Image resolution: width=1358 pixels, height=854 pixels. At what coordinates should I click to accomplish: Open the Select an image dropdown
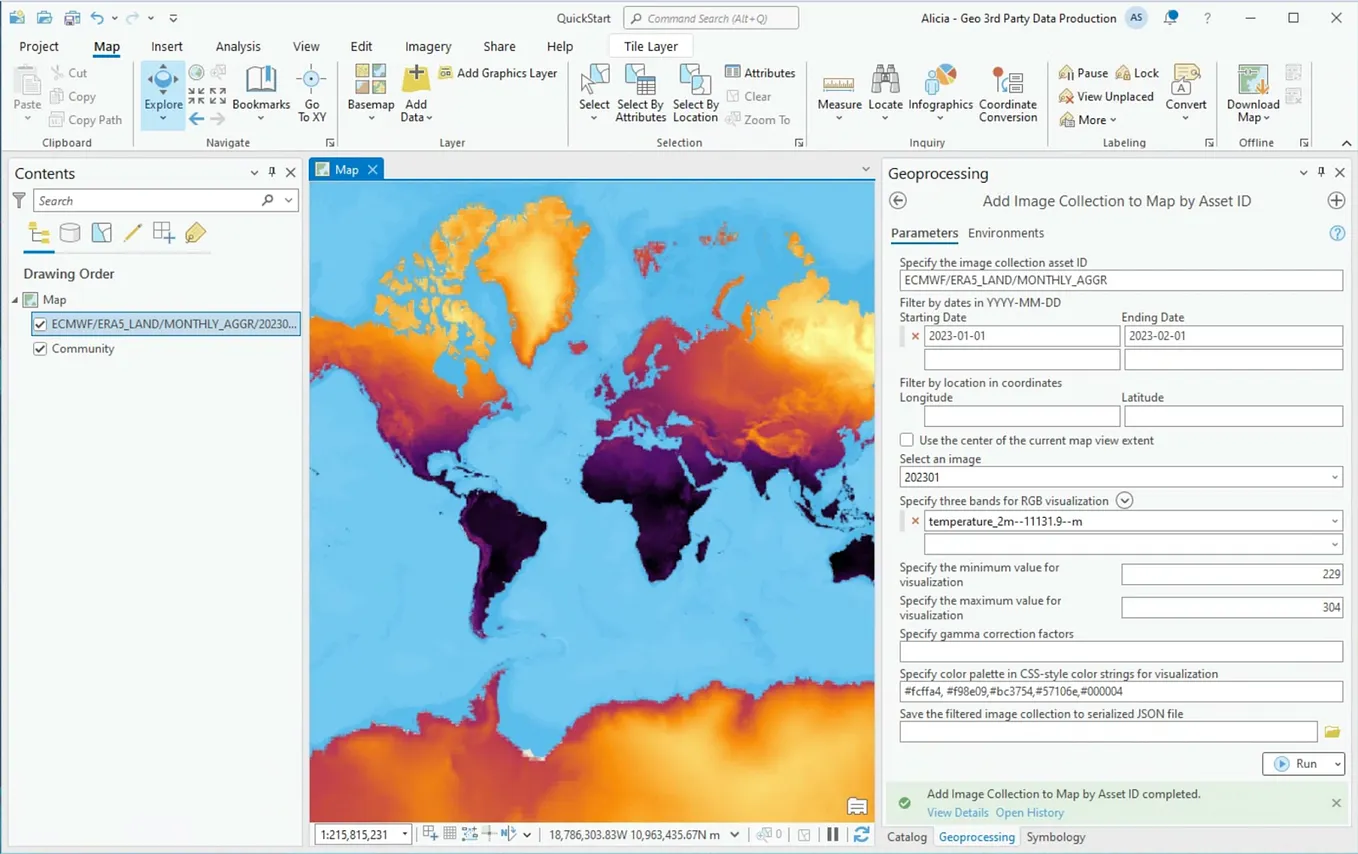tap(1333, 477)
